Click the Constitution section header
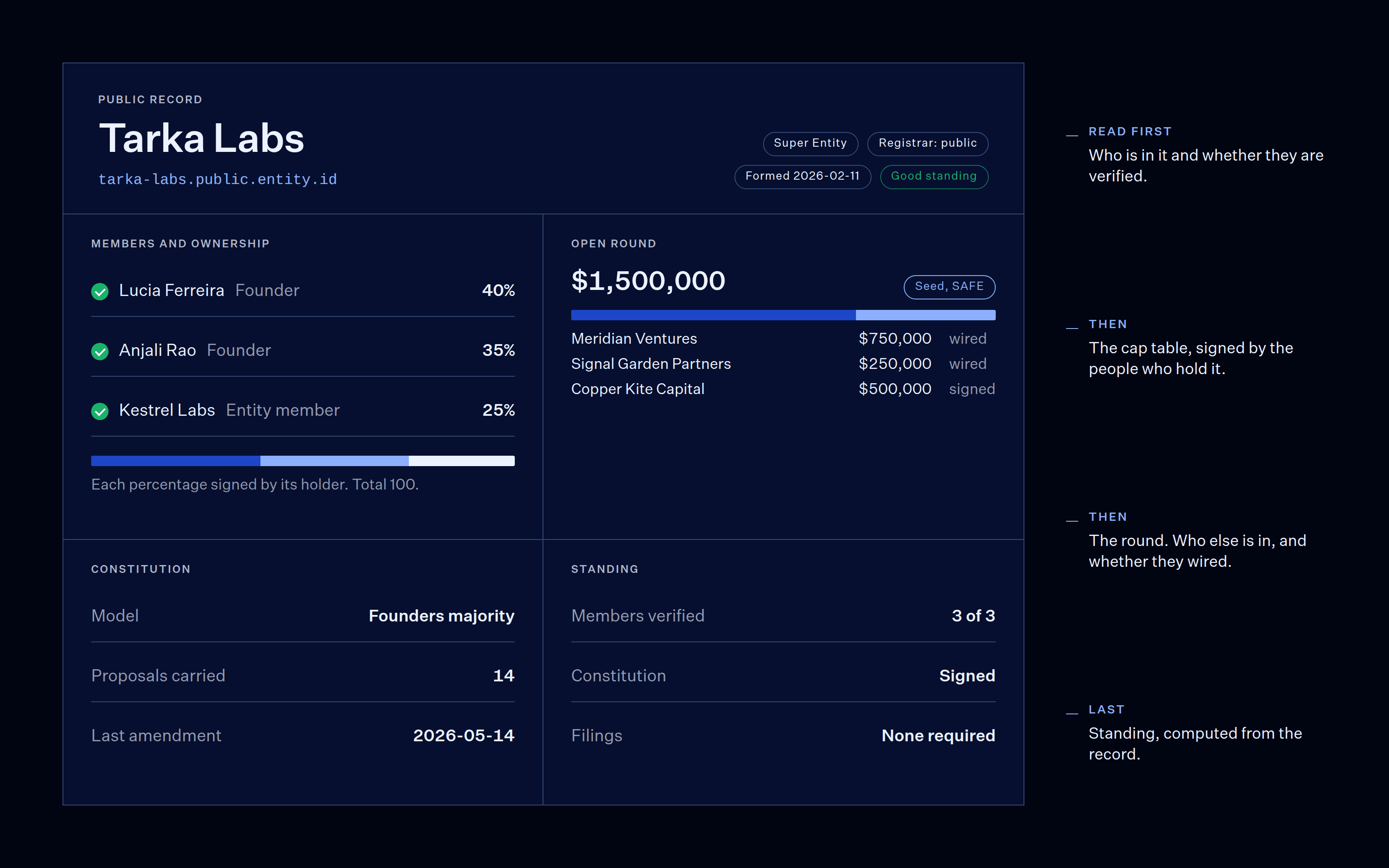Image resolution: width=1389 pixels, height=868 pixels. [141, 569]
